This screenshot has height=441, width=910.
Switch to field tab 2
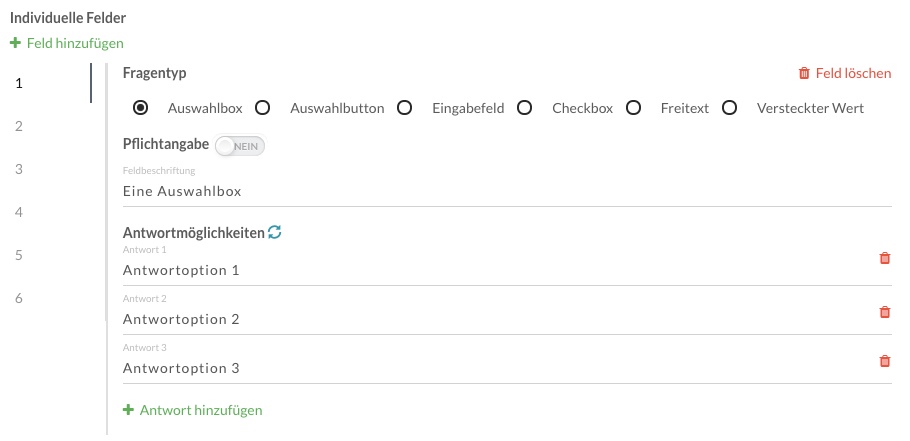(x=19, y=126)
